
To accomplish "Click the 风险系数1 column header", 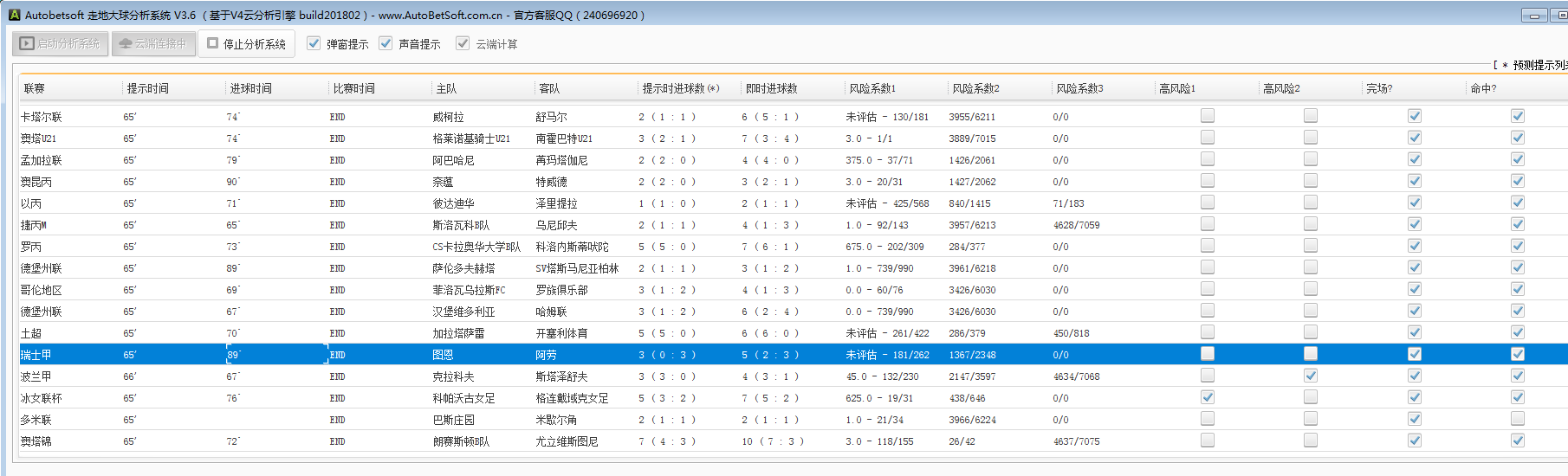I will [x=872, y=88].
